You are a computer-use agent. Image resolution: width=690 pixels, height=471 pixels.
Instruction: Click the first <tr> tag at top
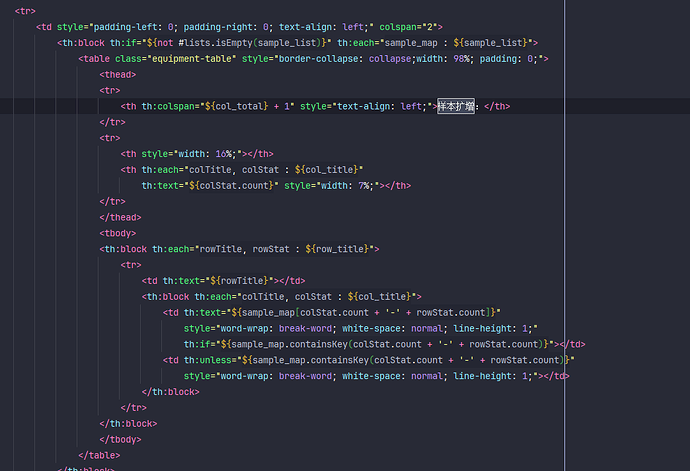pos(25,10)
